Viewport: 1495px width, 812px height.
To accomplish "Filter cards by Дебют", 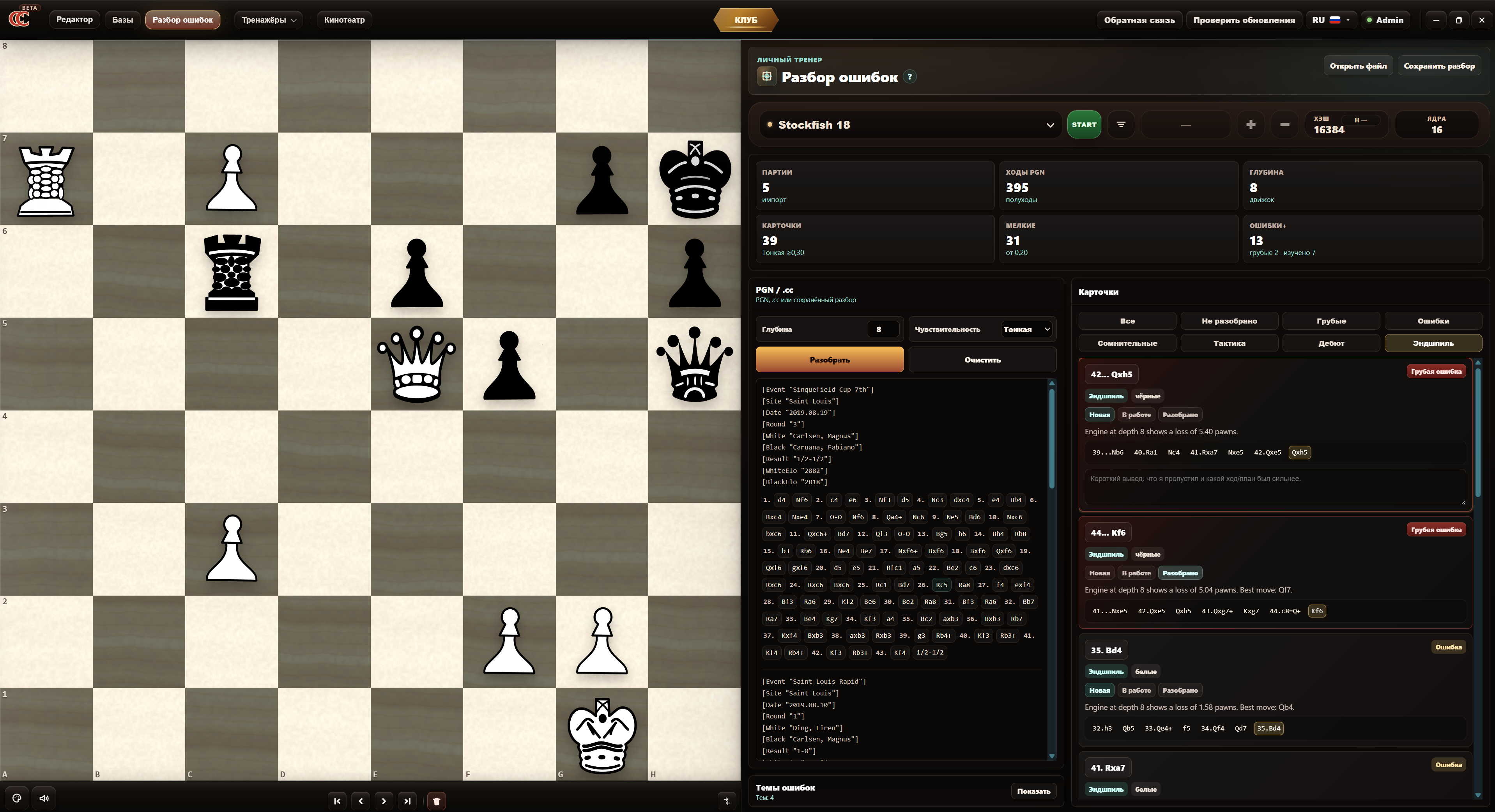I will 1331,343.
